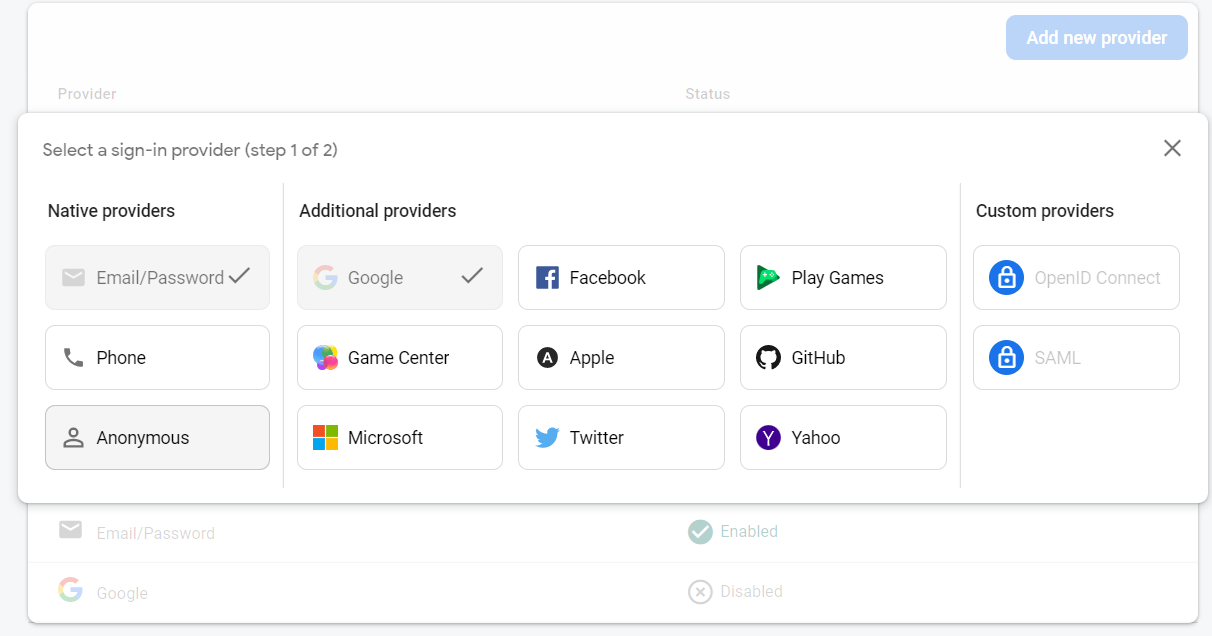Click the Microsoft logo icon

pos(325,438)
